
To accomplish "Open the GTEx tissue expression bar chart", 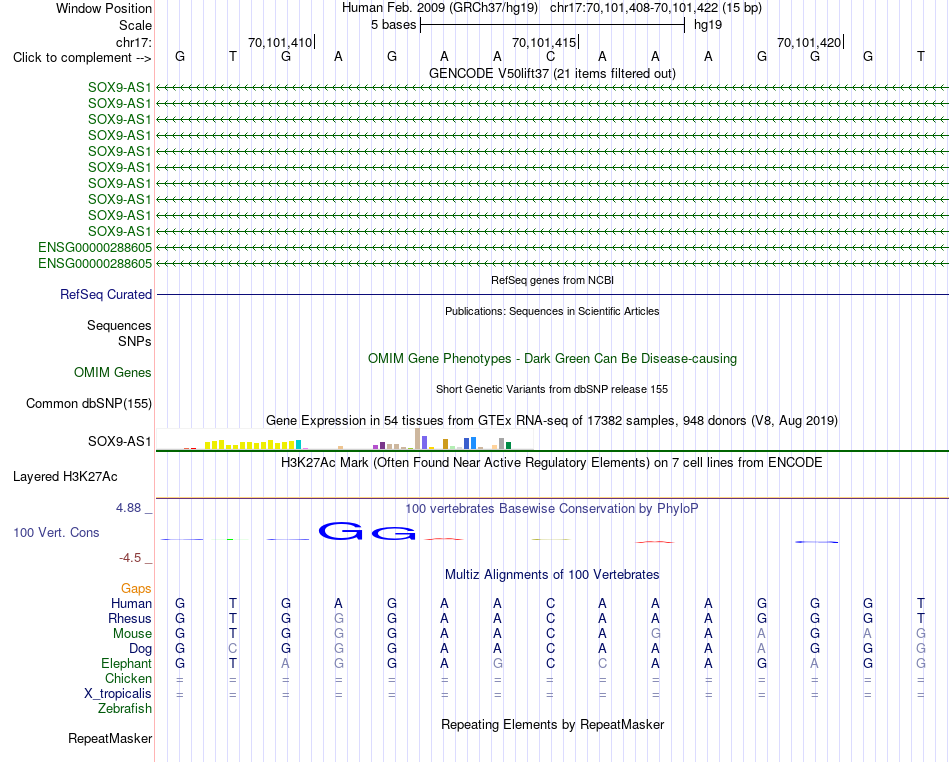I will (x=345, y=439).
